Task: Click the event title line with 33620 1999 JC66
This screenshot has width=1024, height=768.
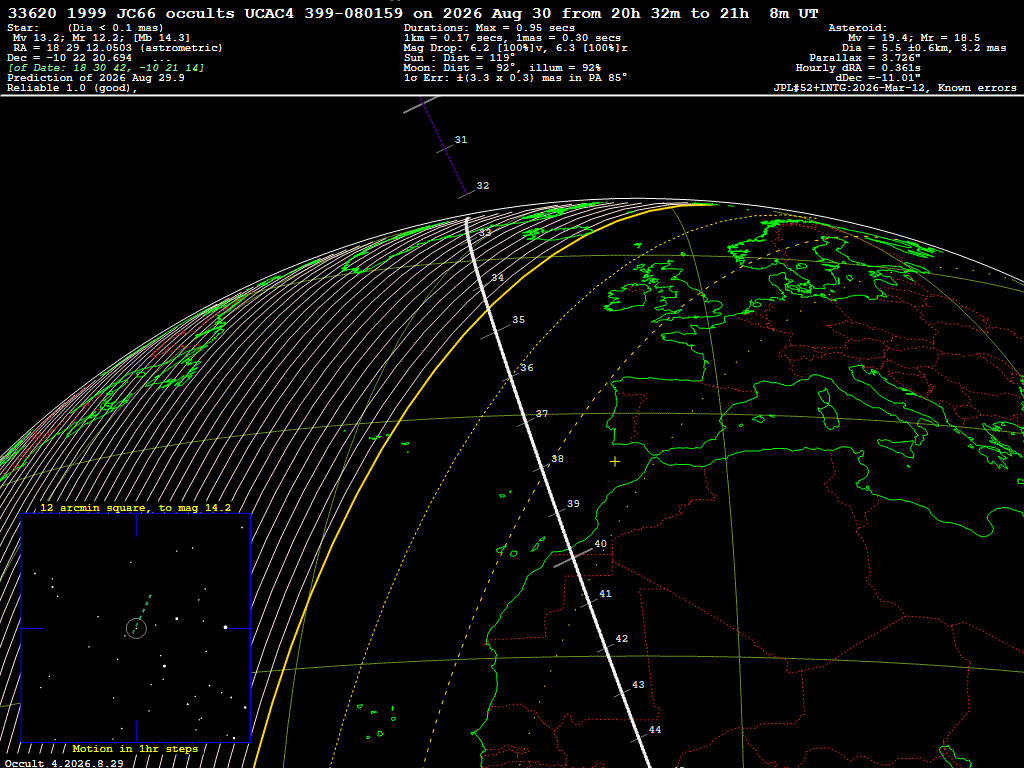Action: coord(413,13)
